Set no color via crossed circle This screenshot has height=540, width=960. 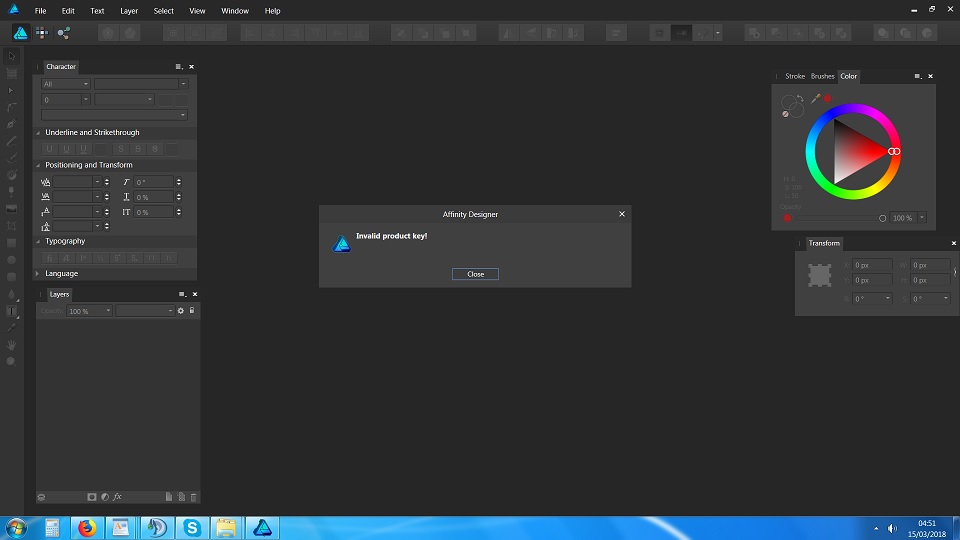coord(786,114)
